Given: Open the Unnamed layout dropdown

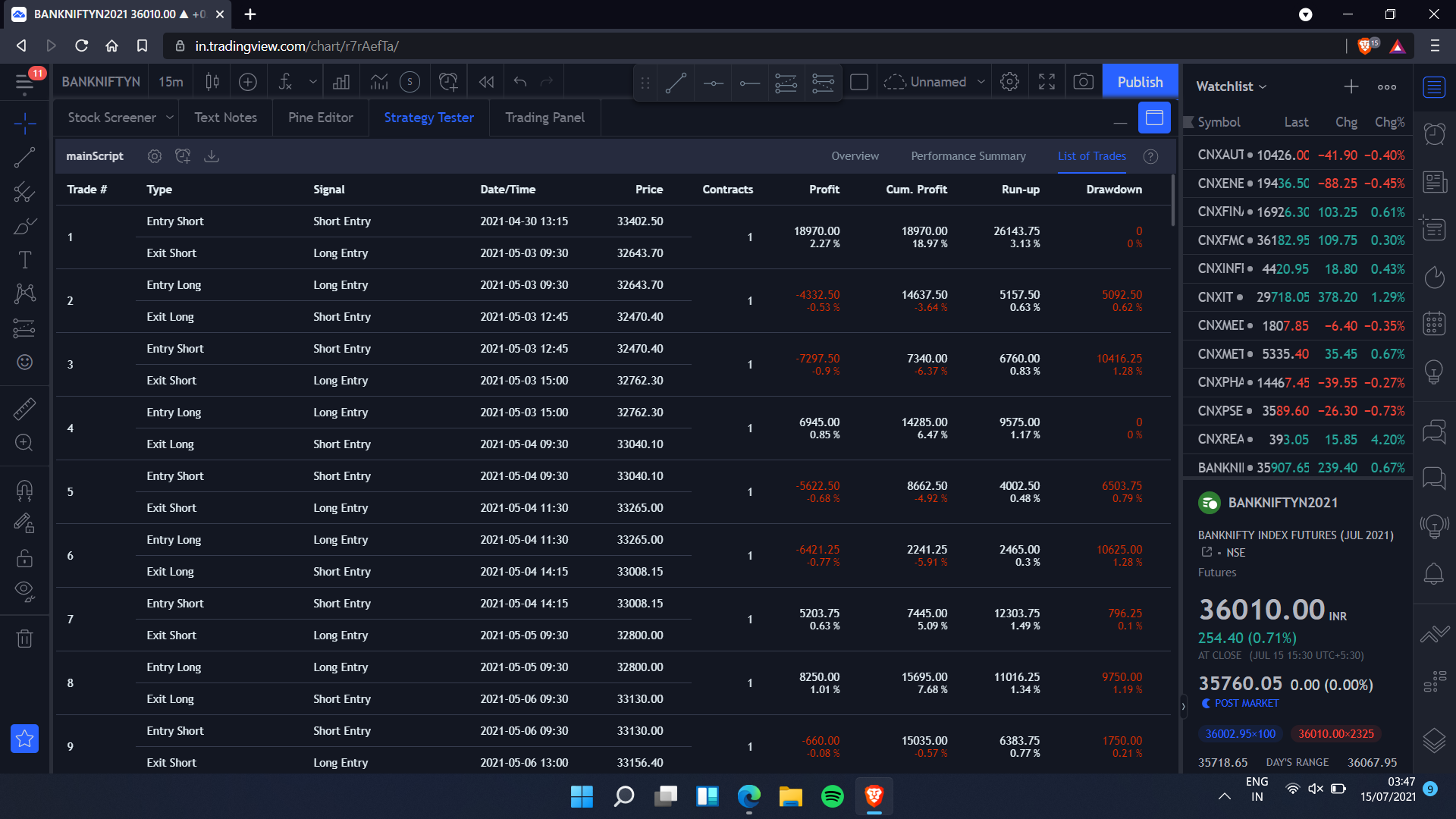Looking at the screenshot, I should [981, 82].
